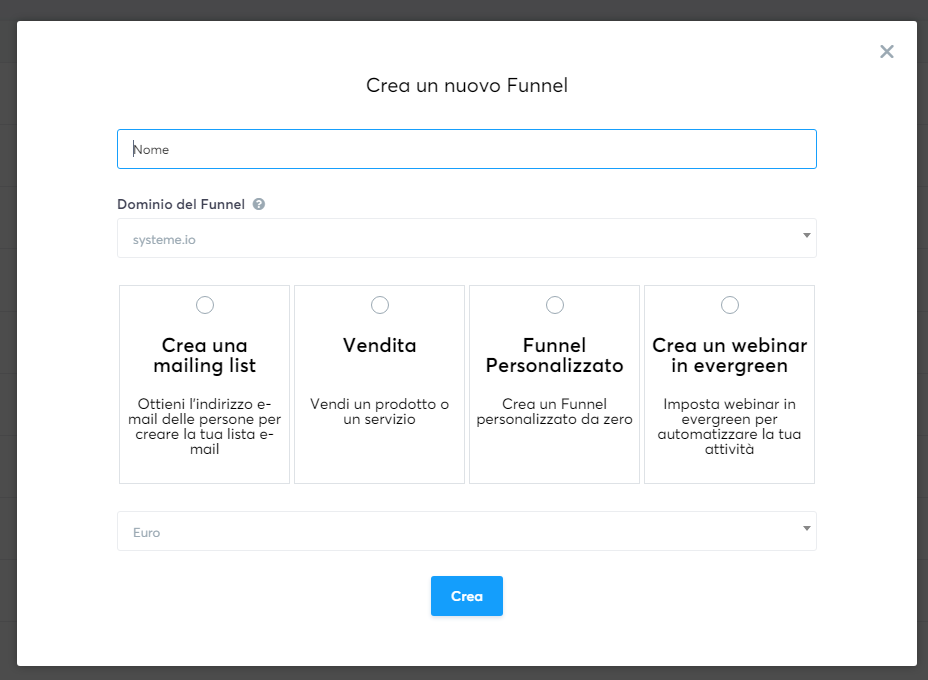Select the Funnel Personalizzato radio button
This screenshot has height=680, width=928.
pyautogui.click(x=554, y=305)
